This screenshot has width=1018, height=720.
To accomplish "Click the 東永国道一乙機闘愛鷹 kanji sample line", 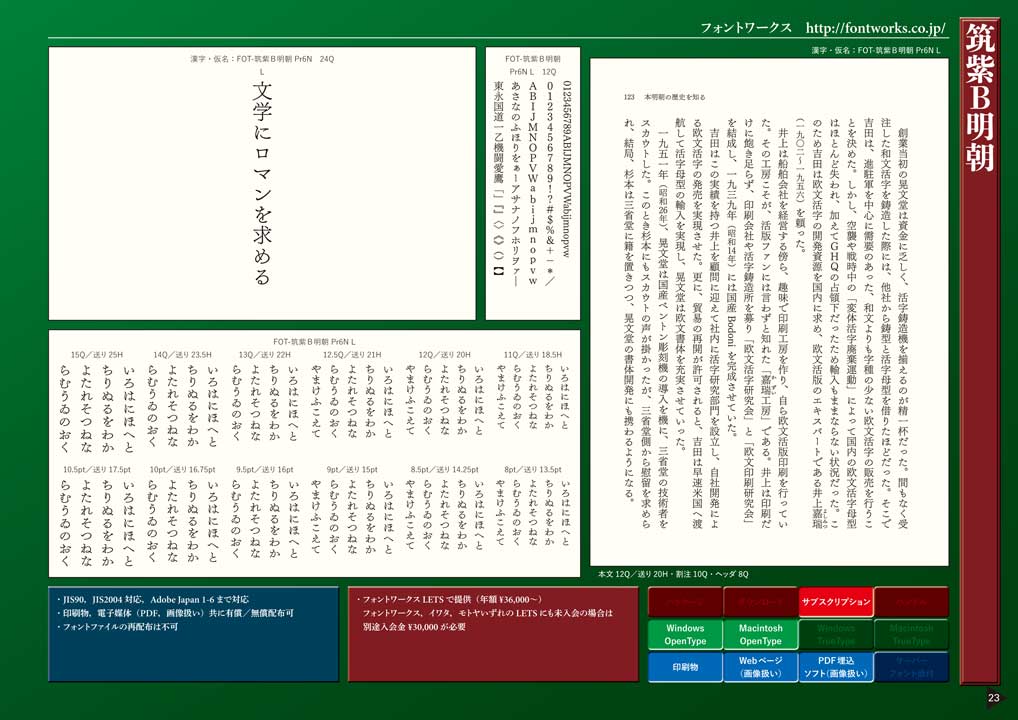I will pyautogui.click(x=499, y=178).
